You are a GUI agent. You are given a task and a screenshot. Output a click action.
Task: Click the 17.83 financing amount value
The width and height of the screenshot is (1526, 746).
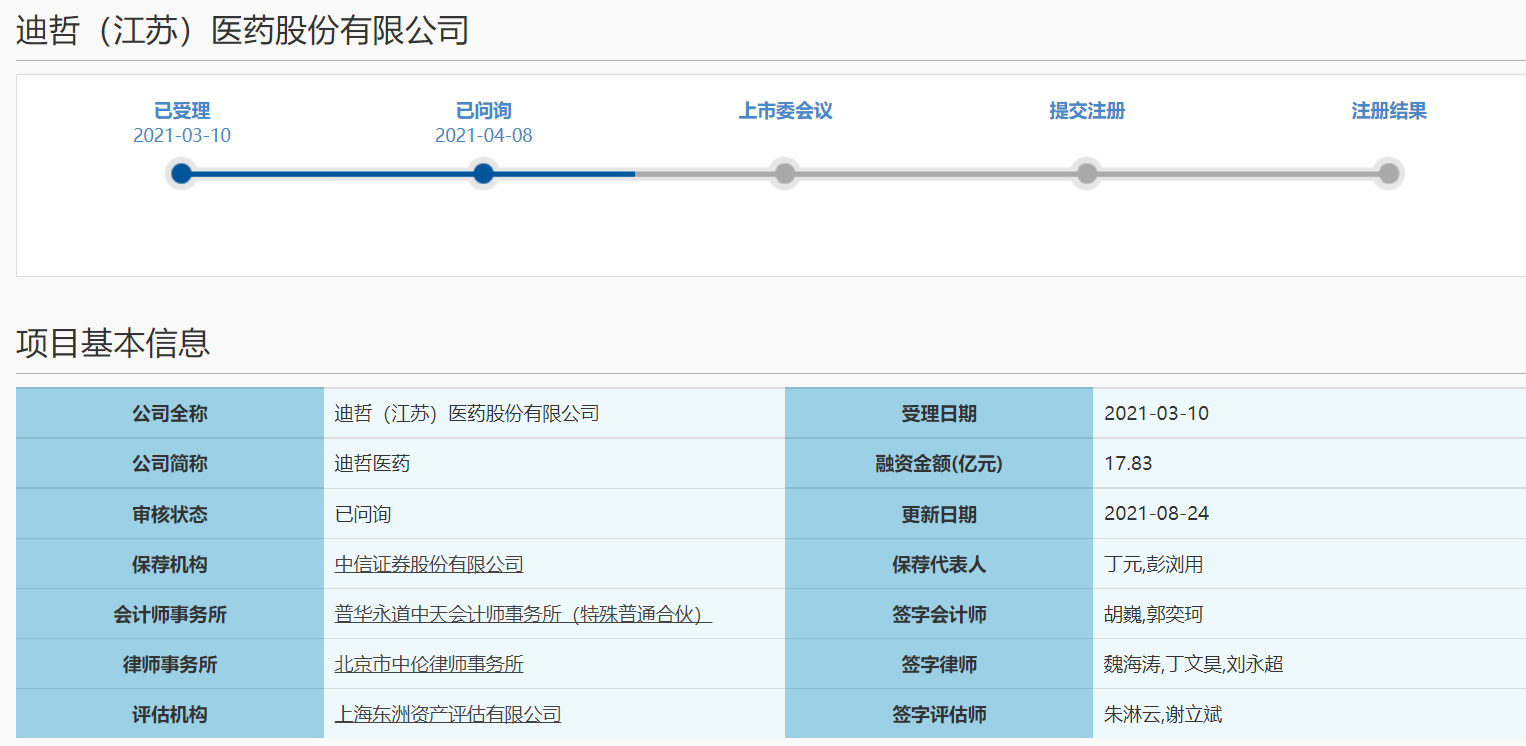point(1128,463)
